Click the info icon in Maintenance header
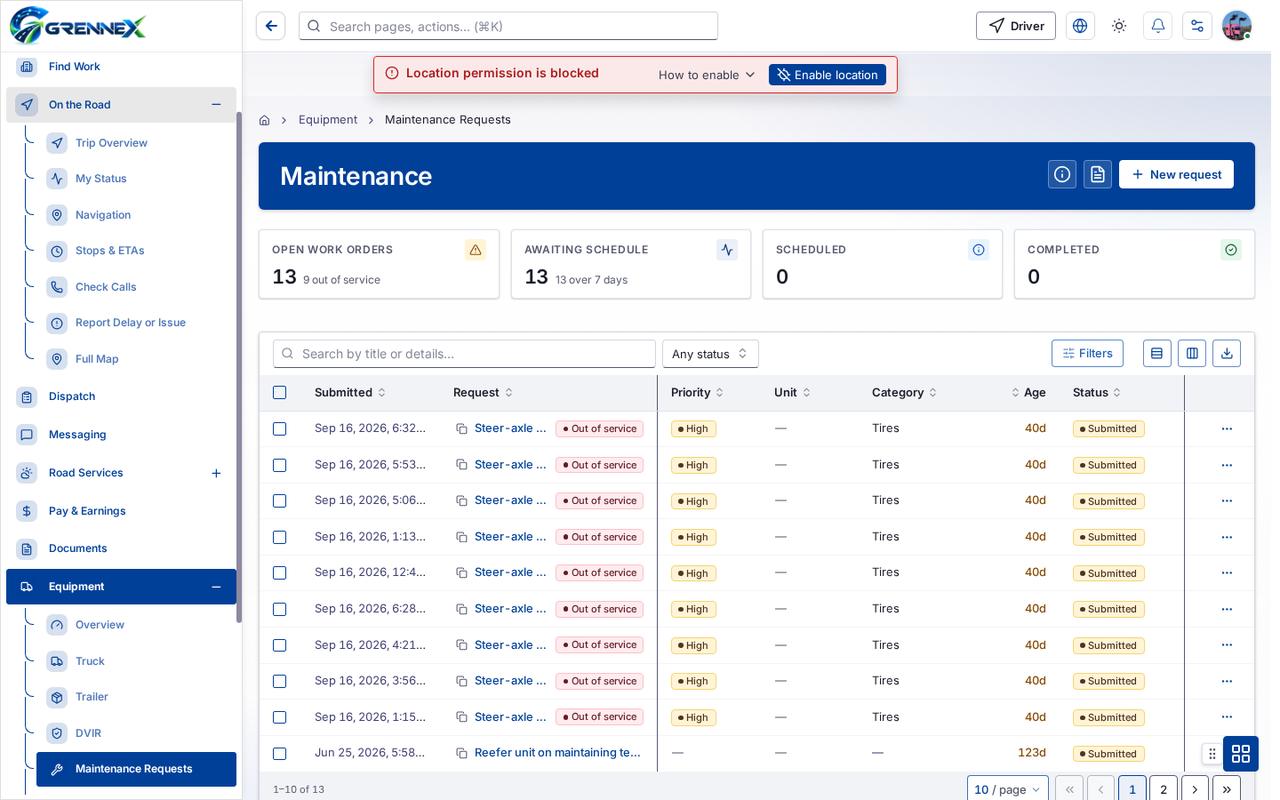 click(1062, 174)
